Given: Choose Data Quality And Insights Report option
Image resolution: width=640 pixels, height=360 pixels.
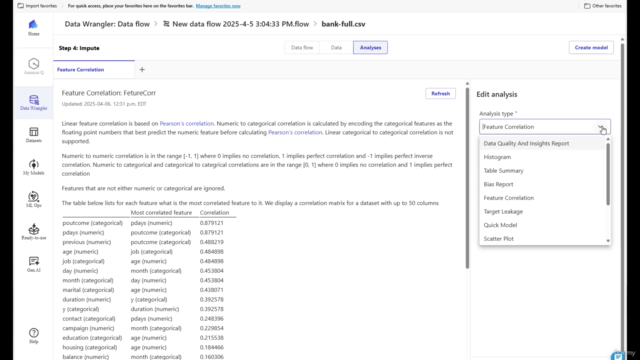Looking at the screenshot, I should pyautogui.click(x=542, y=143).
